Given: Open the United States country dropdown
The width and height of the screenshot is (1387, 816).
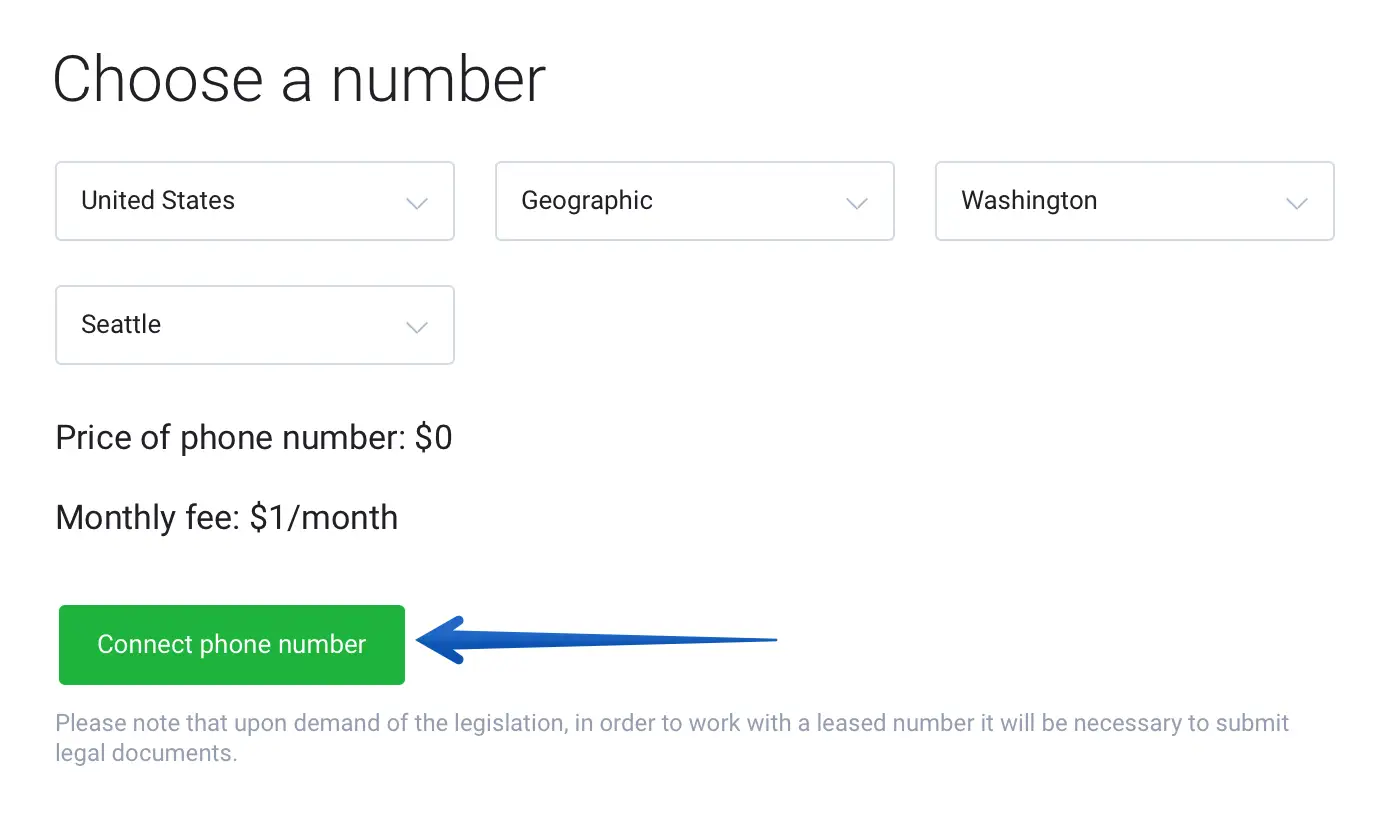Looking at the screenshot, I should 255,201.
